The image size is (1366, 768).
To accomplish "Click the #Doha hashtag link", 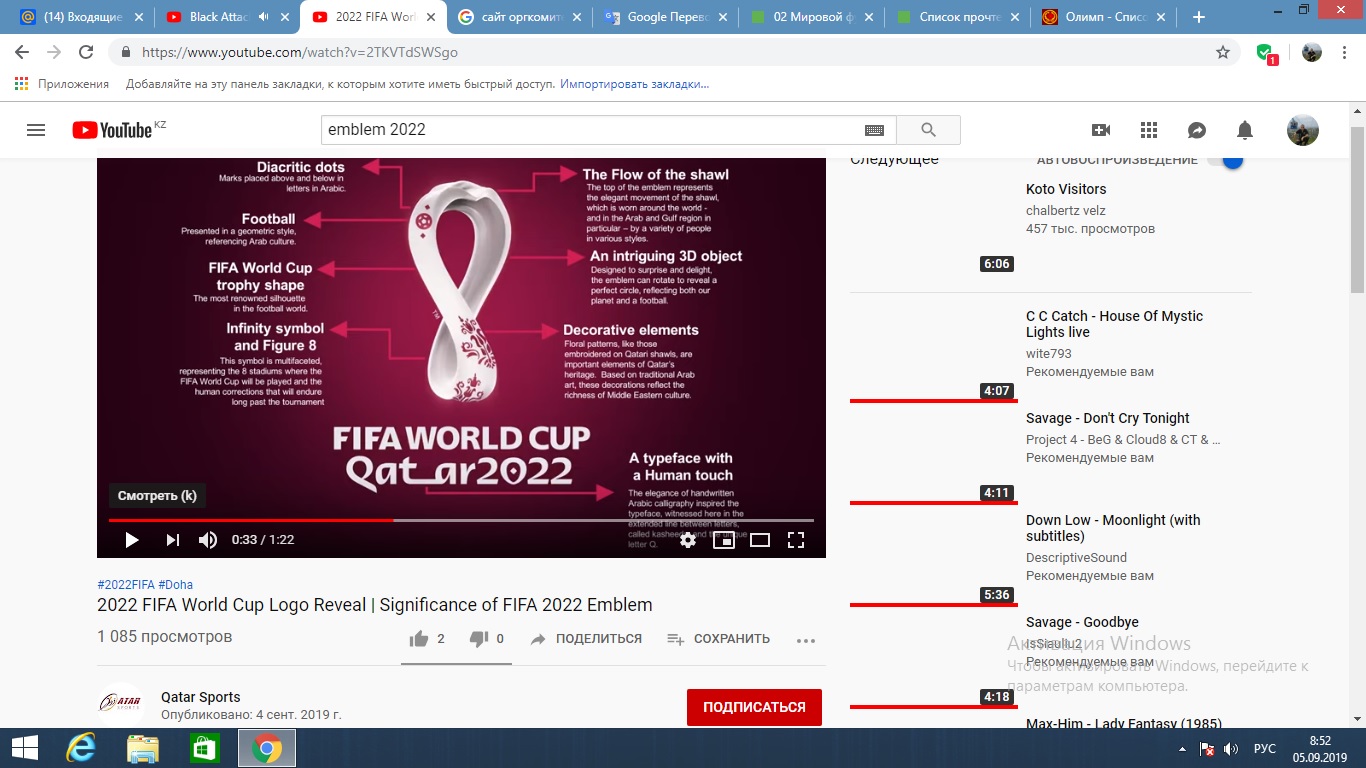I will coord(176,584).
